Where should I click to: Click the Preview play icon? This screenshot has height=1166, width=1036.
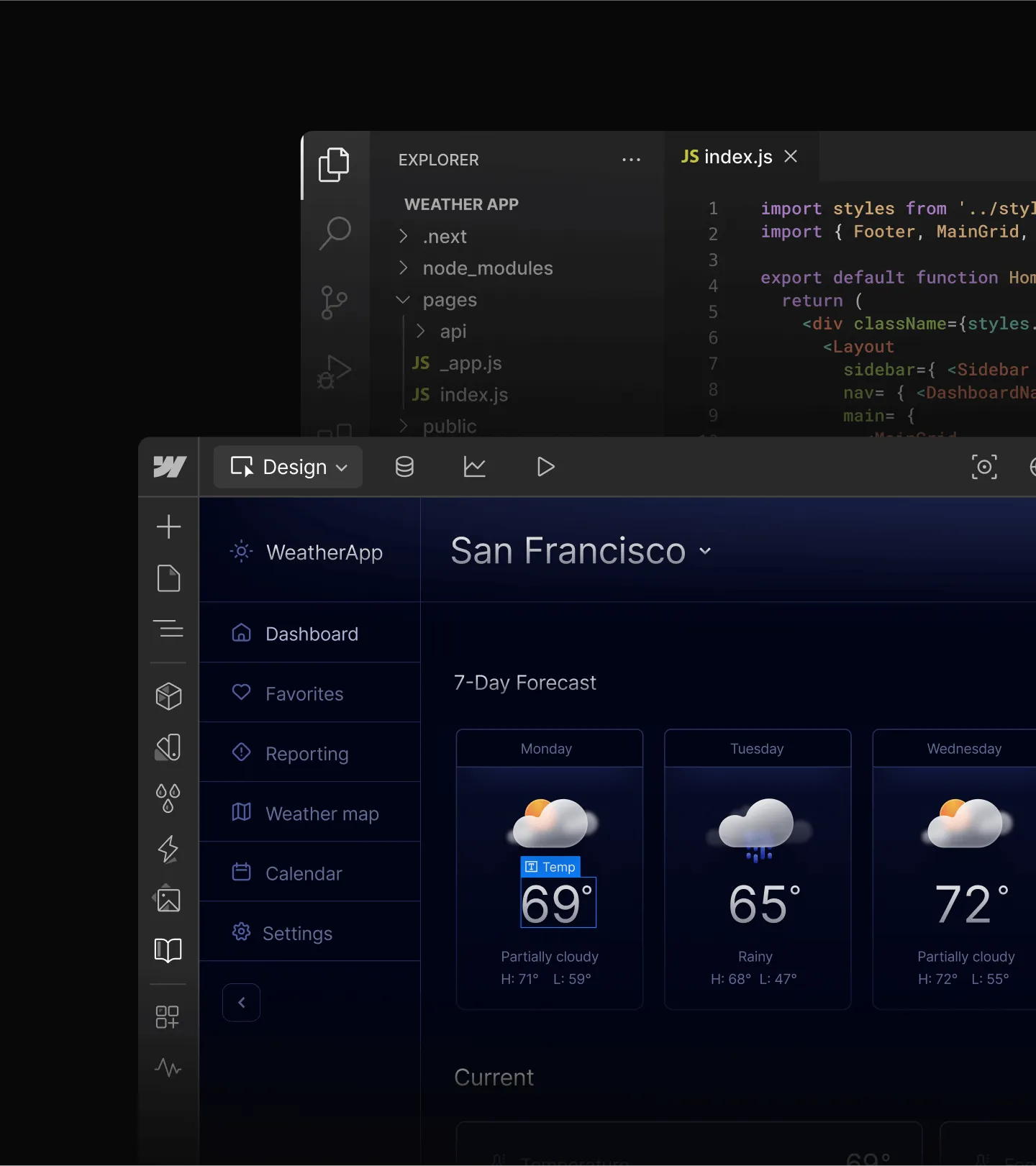pos(545,467)
